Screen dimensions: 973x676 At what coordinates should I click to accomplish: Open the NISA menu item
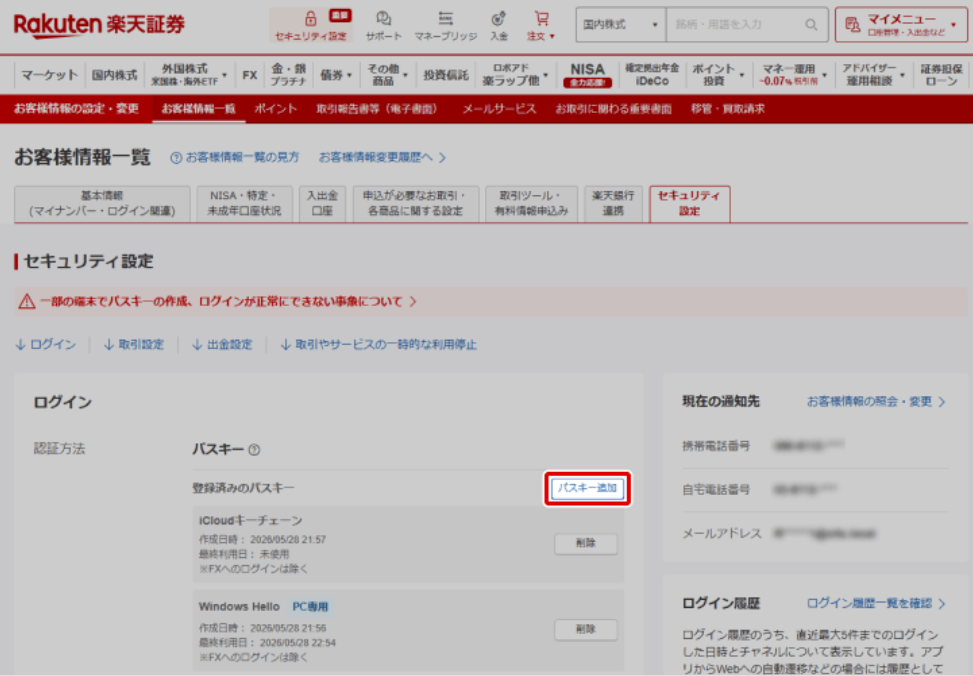coord(587,75)
